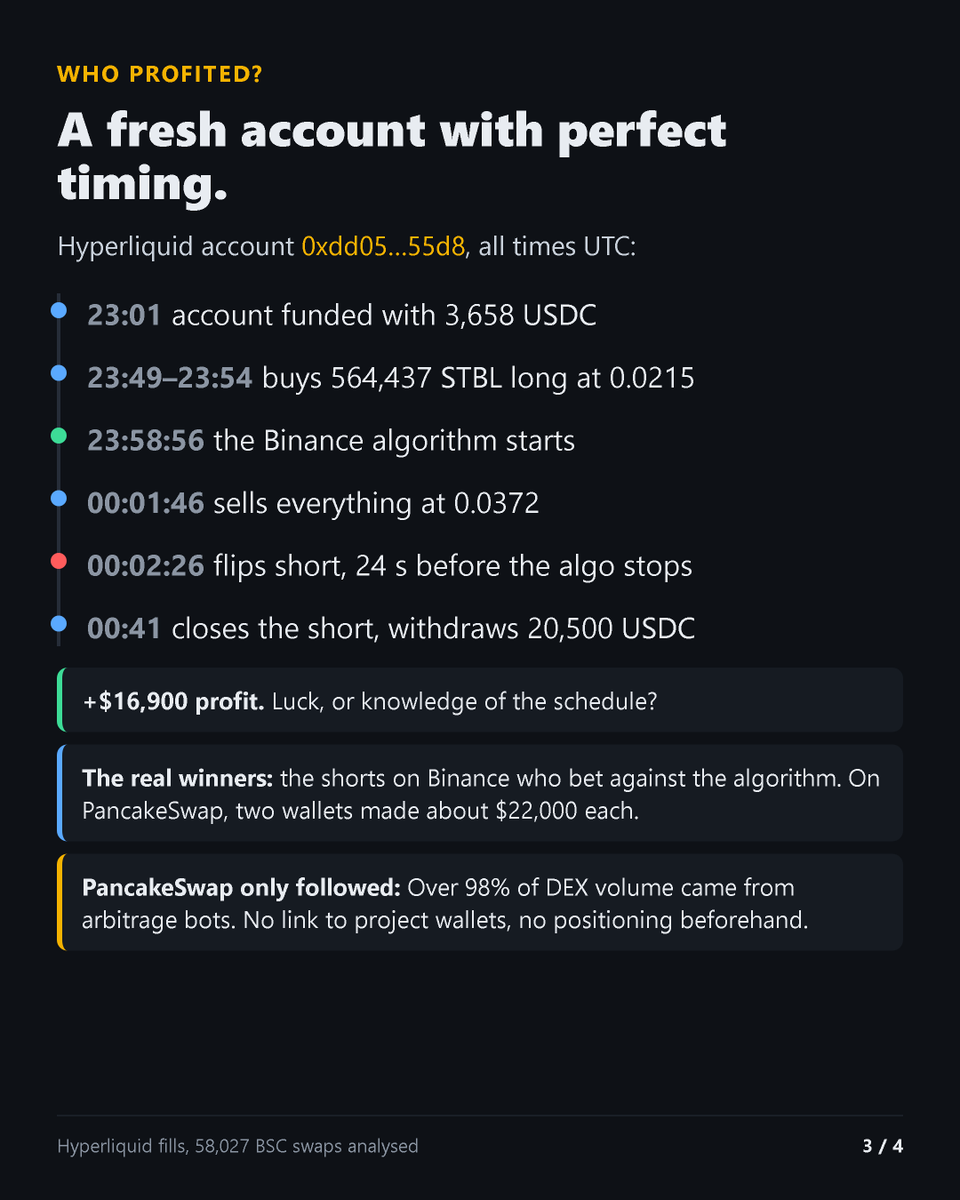This screenshot has width=960, height=1200.
Task: Click the blue dot beside 23:49–23:54 buy entry
Action: pyautogui.click(x=58, y=373)
